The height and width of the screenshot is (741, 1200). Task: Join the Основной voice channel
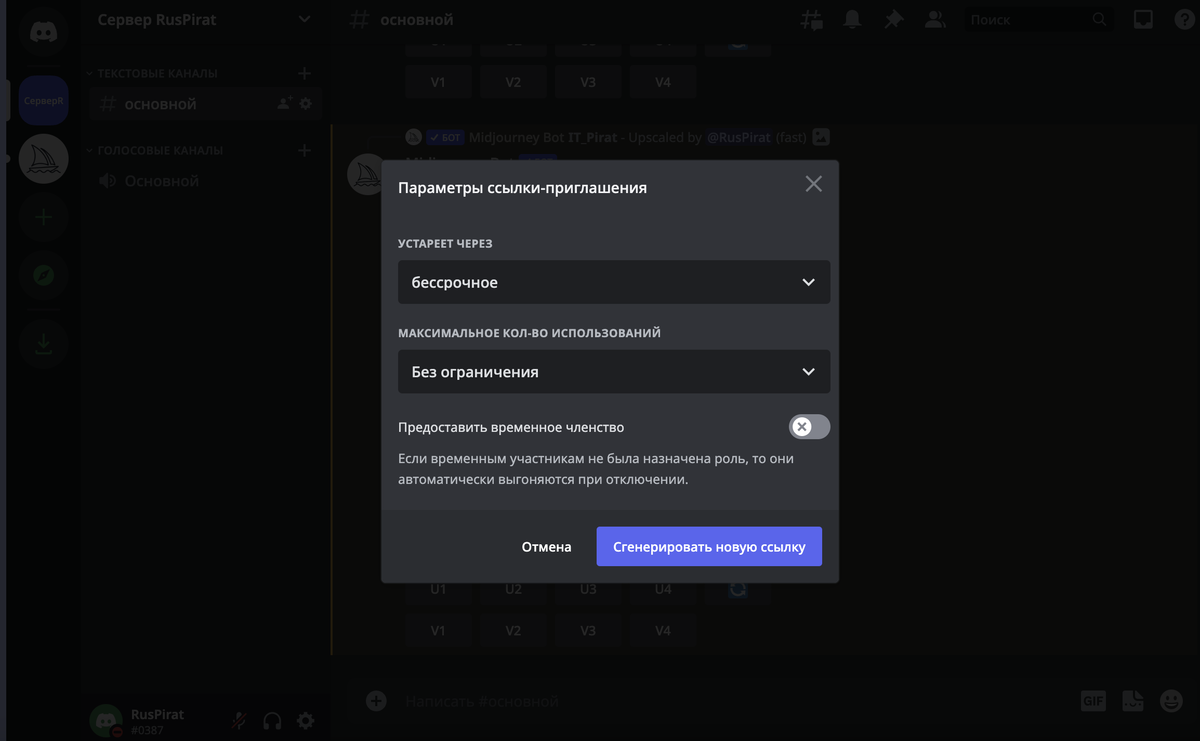(162, 181)
